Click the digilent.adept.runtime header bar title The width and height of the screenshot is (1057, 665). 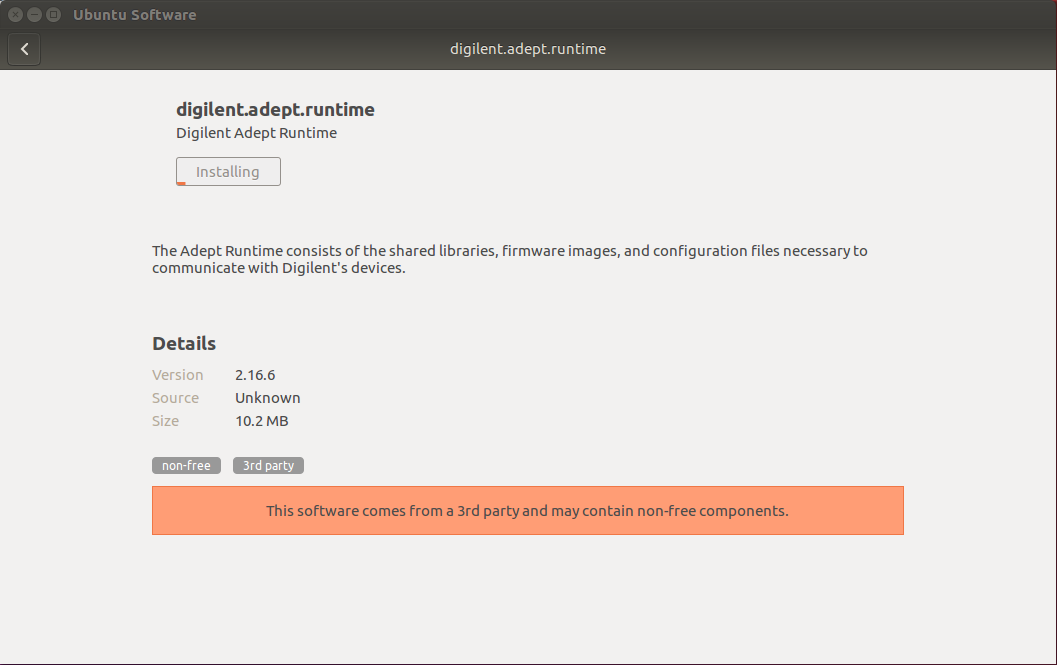tap(528, 49)
